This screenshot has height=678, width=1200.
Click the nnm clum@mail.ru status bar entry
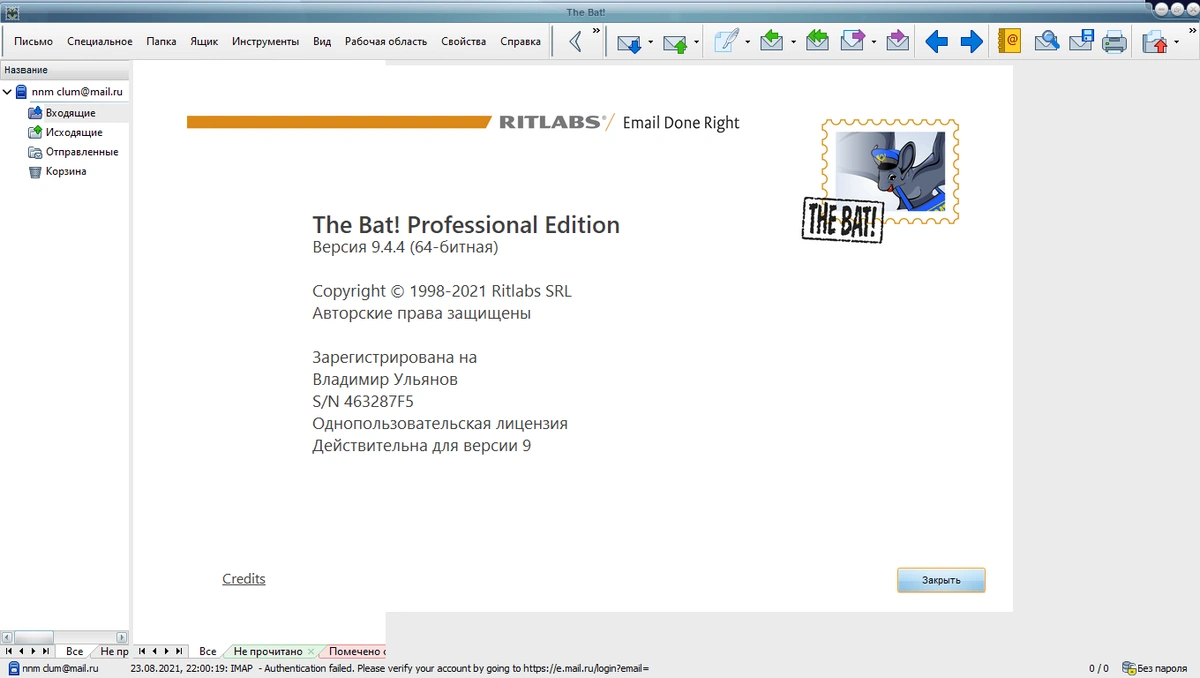53,668
